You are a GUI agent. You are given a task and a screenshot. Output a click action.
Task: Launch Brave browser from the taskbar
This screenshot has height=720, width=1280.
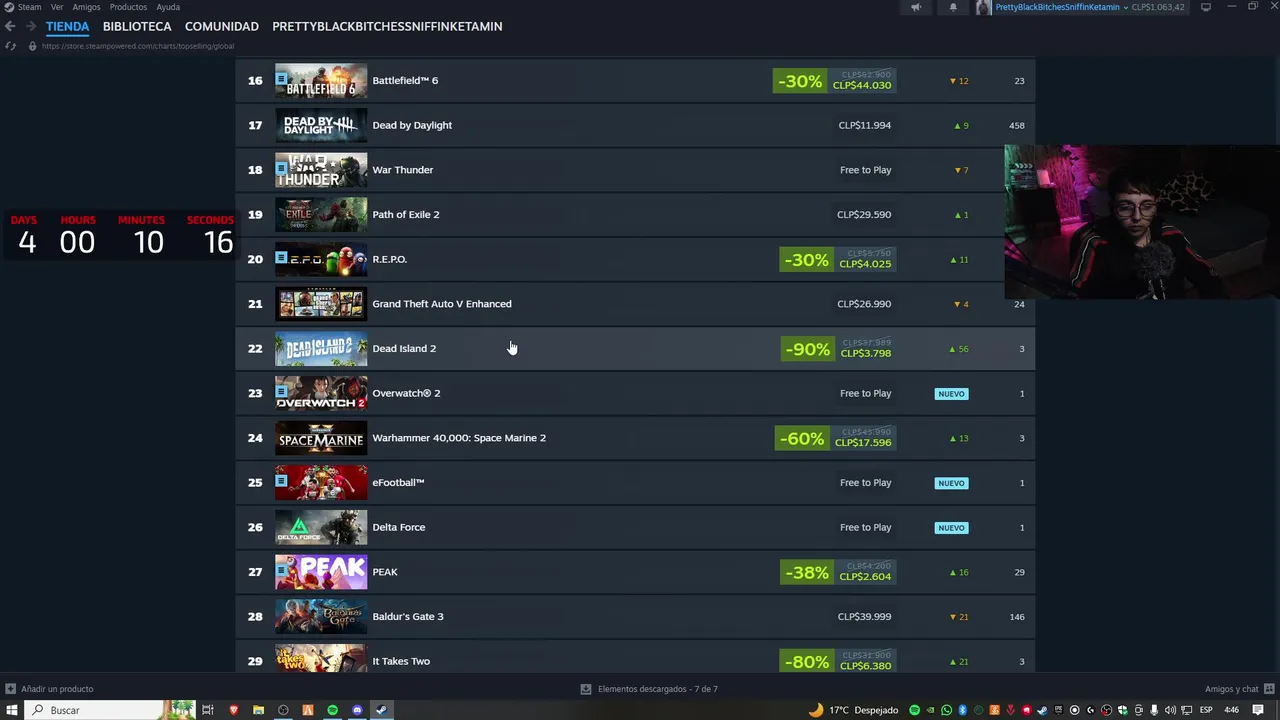(x=233, y=710)
